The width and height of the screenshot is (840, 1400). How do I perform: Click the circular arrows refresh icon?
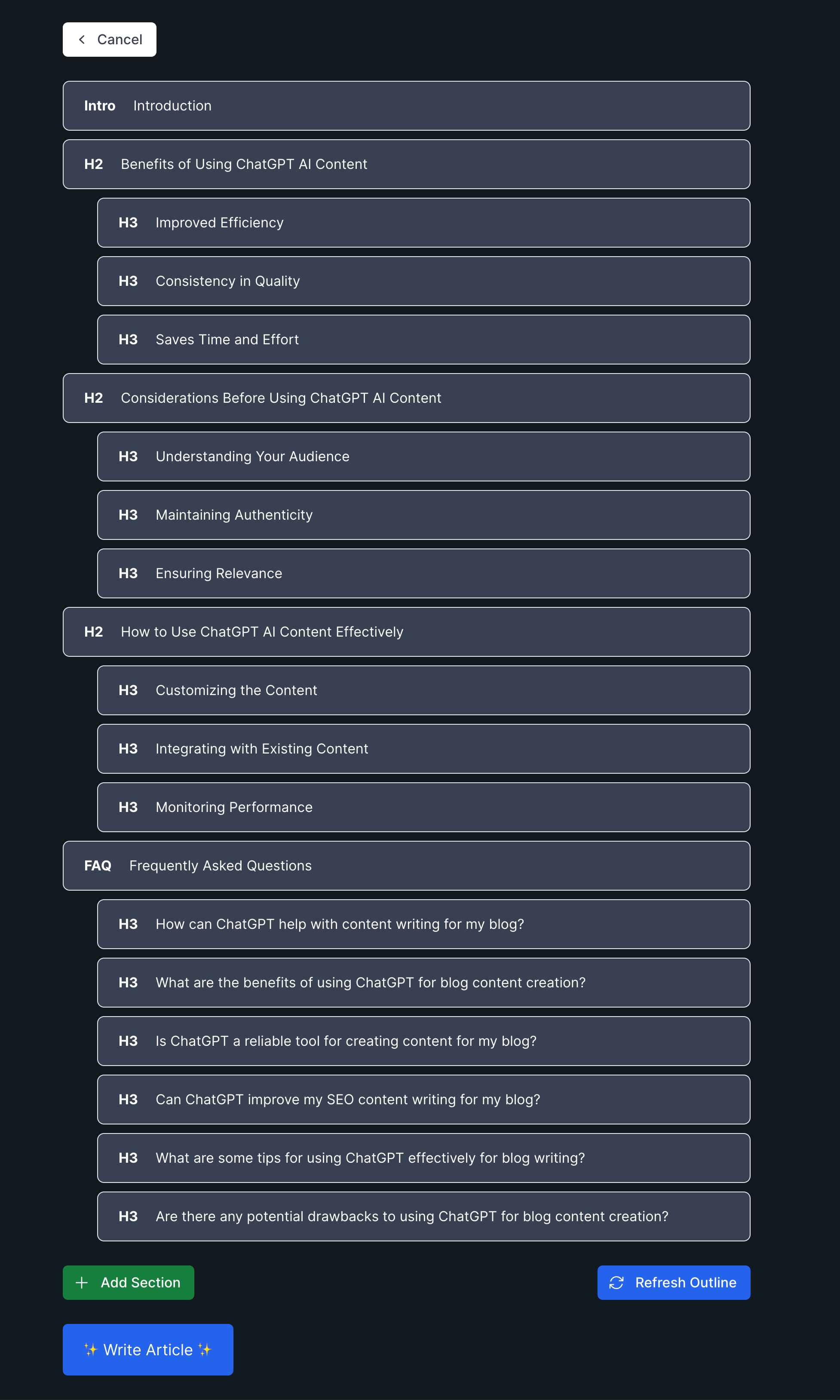coord(616,1282)
